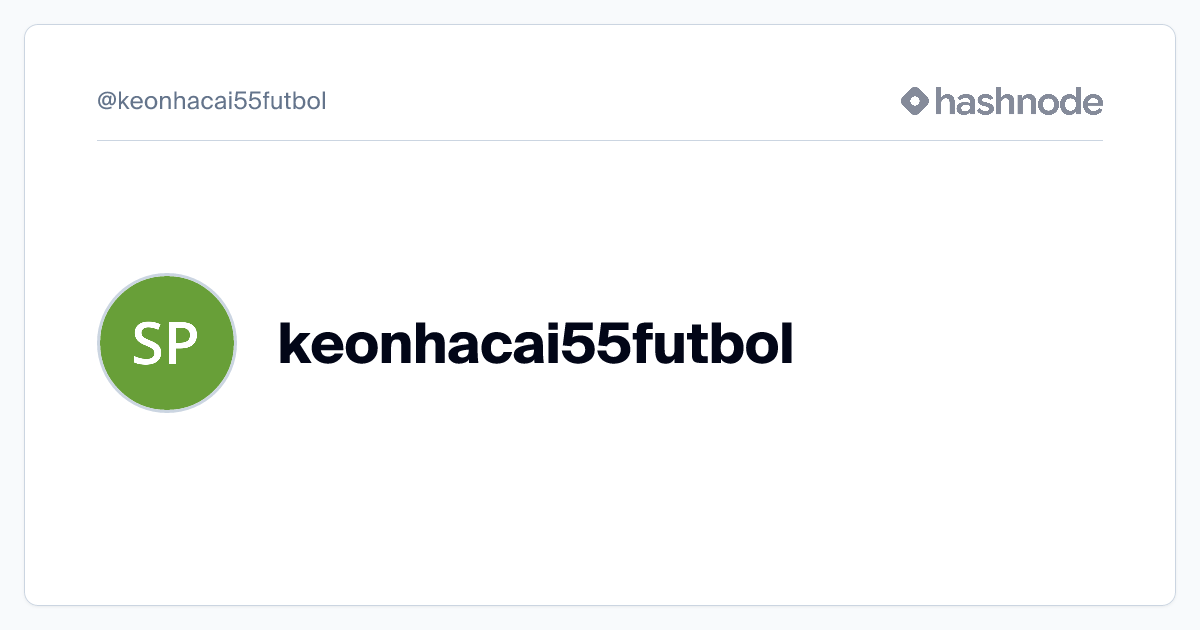Click the @ symbol in the top handle
The width and height of the screenshot is (1200, 630).
tap(106, 102)
